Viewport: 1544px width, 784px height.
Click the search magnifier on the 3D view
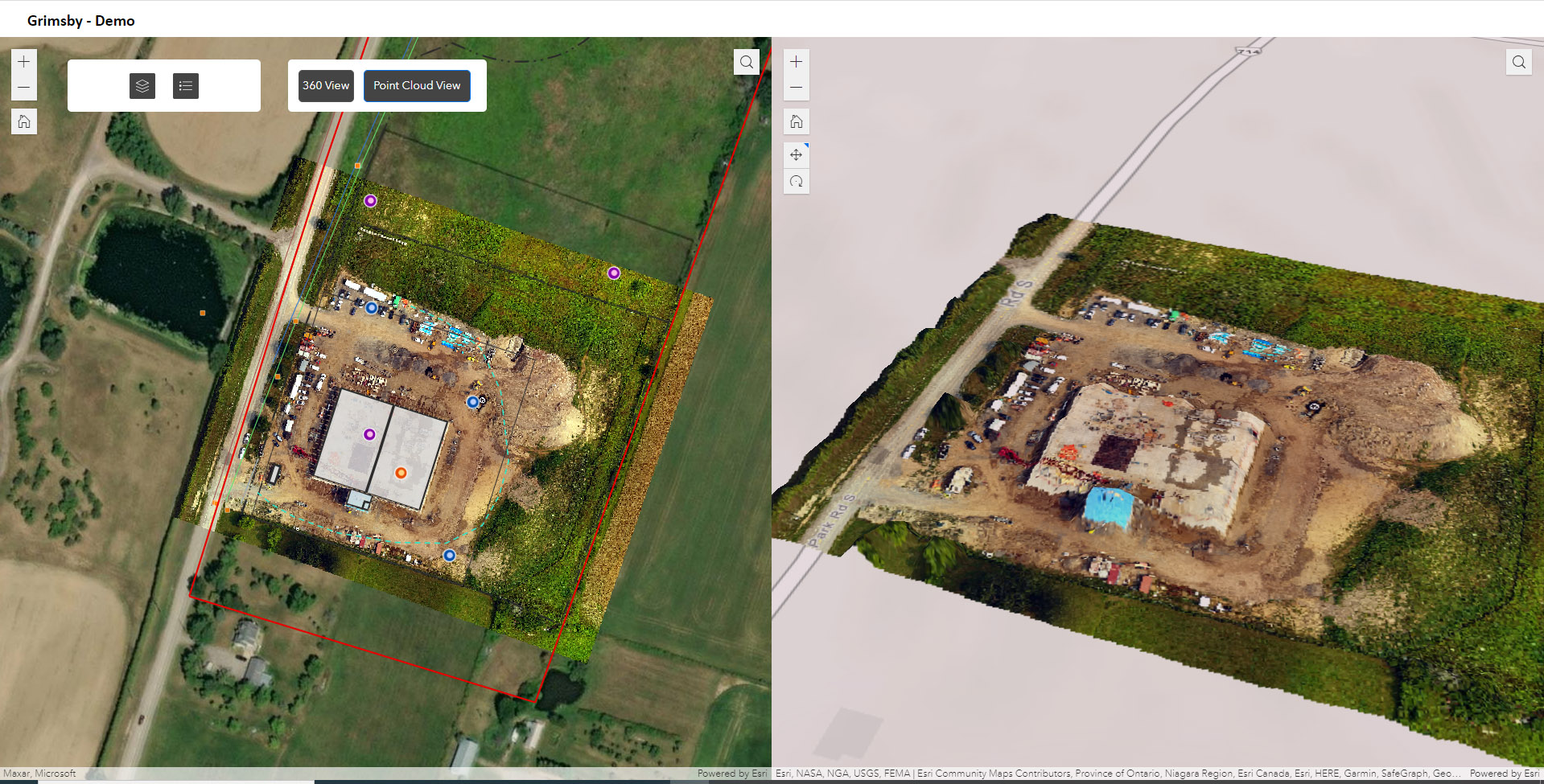pyautogui.click(x=1518, y=61)
